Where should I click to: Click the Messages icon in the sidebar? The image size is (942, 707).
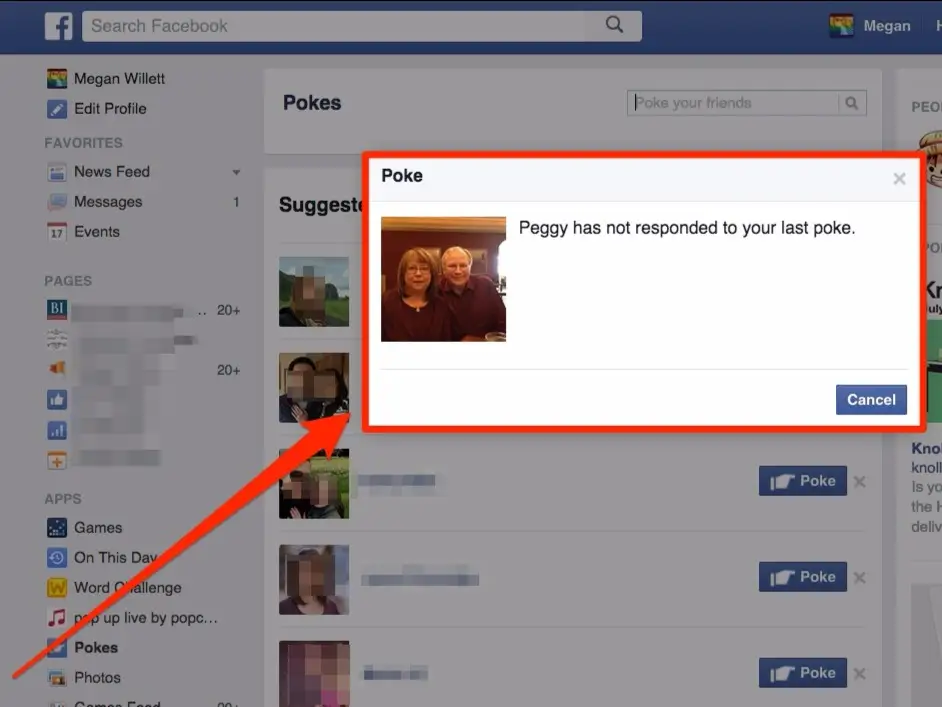[x=57, y=202]
